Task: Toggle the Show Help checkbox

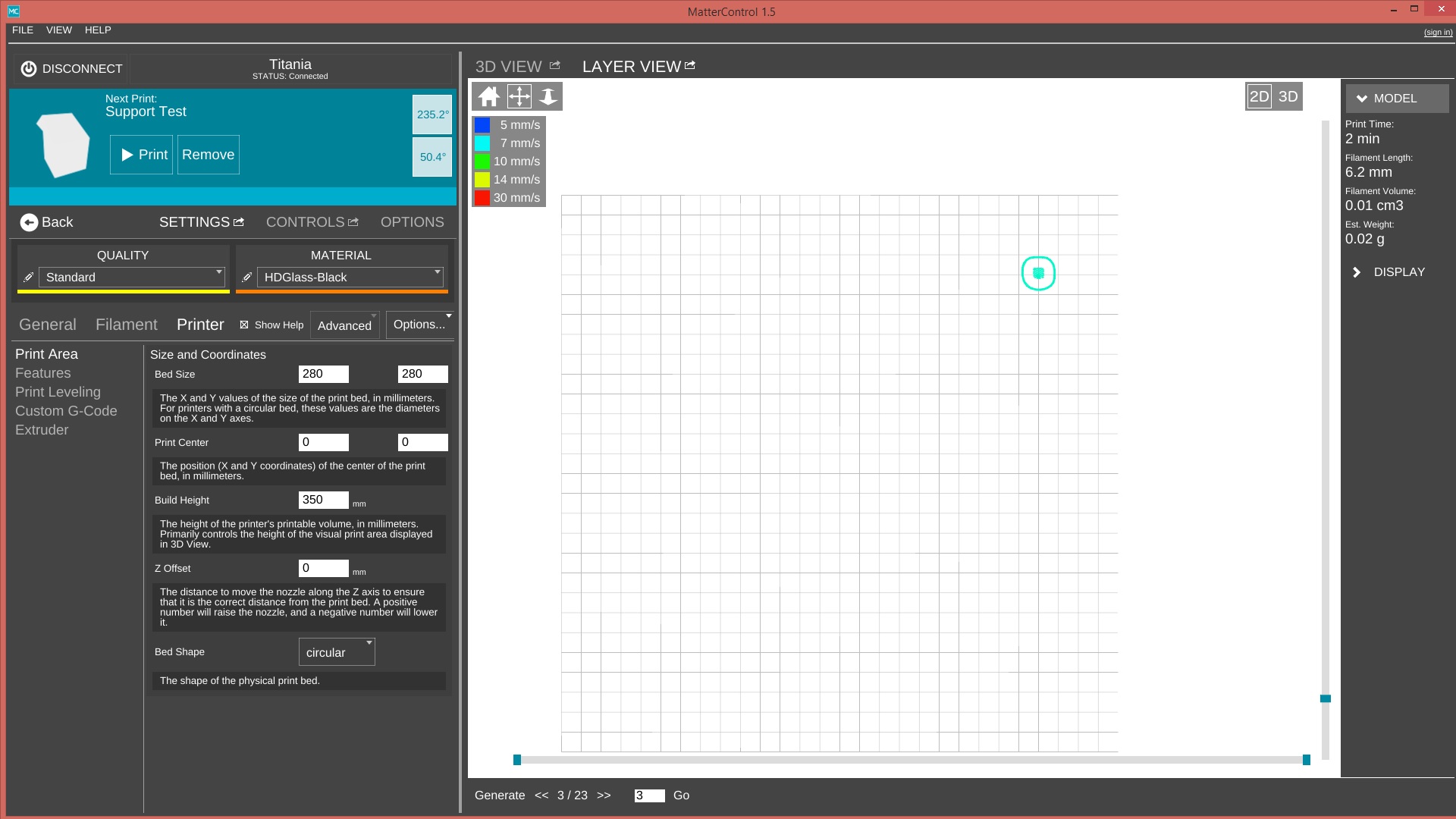Action: [x=244, y=325]
